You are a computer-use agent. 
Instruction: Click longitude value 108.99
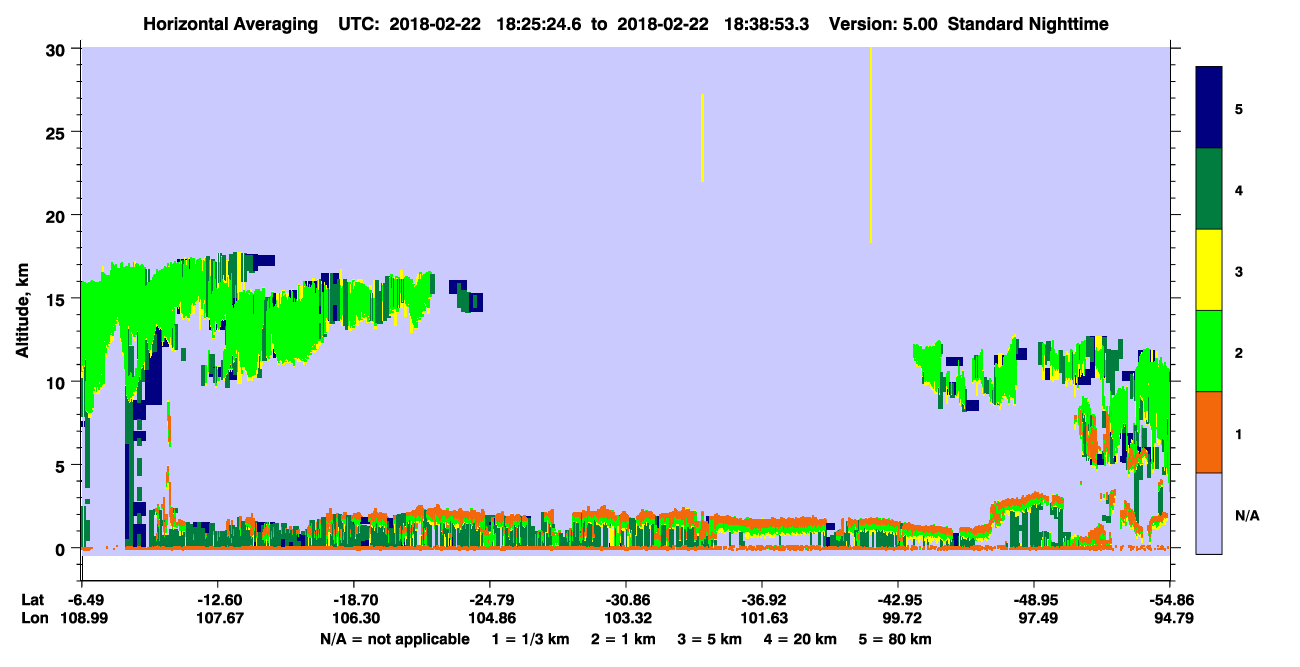(83, 618)
